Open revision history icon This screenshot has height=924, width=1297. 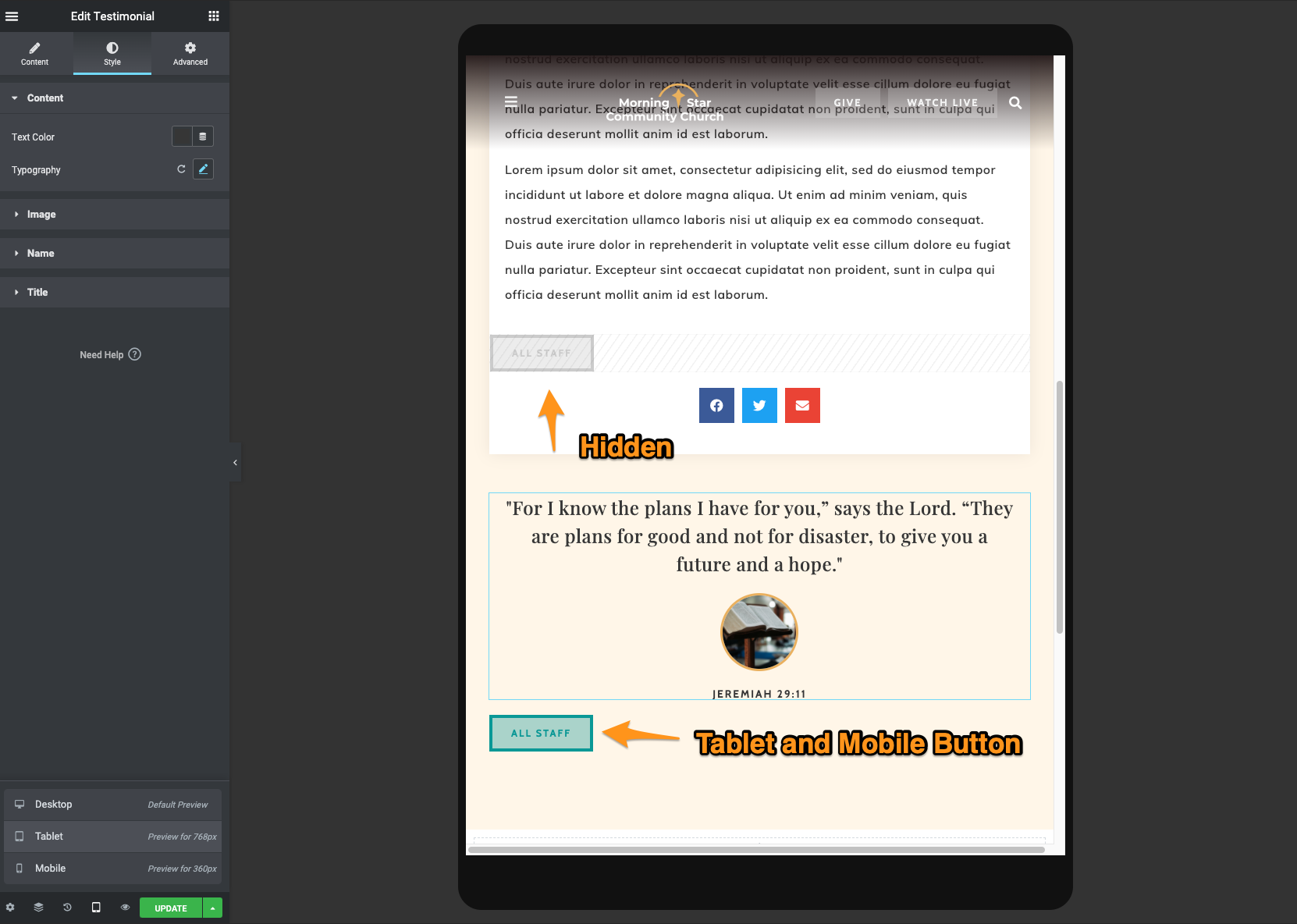pos(67,908)
